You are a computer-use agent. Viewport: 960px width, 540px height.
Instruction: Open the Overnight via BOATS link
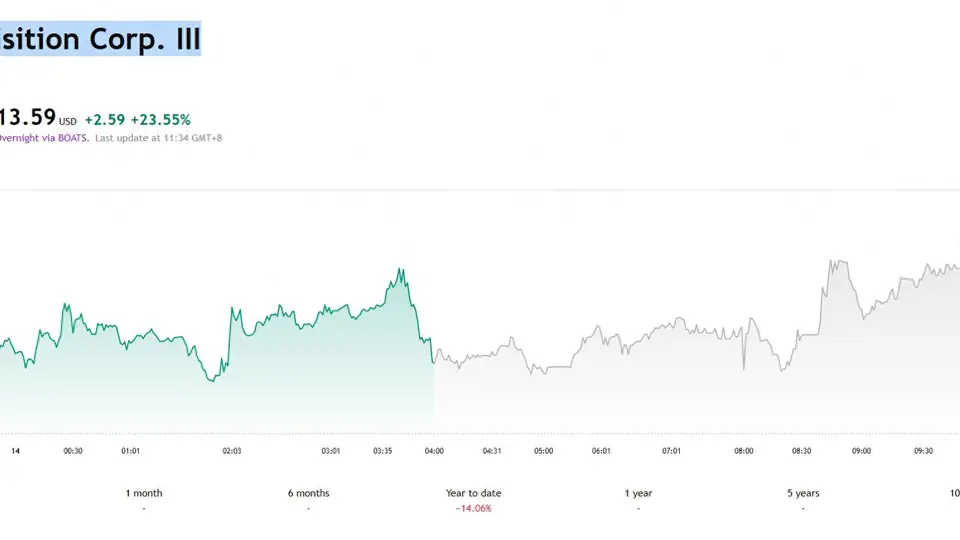44,138
